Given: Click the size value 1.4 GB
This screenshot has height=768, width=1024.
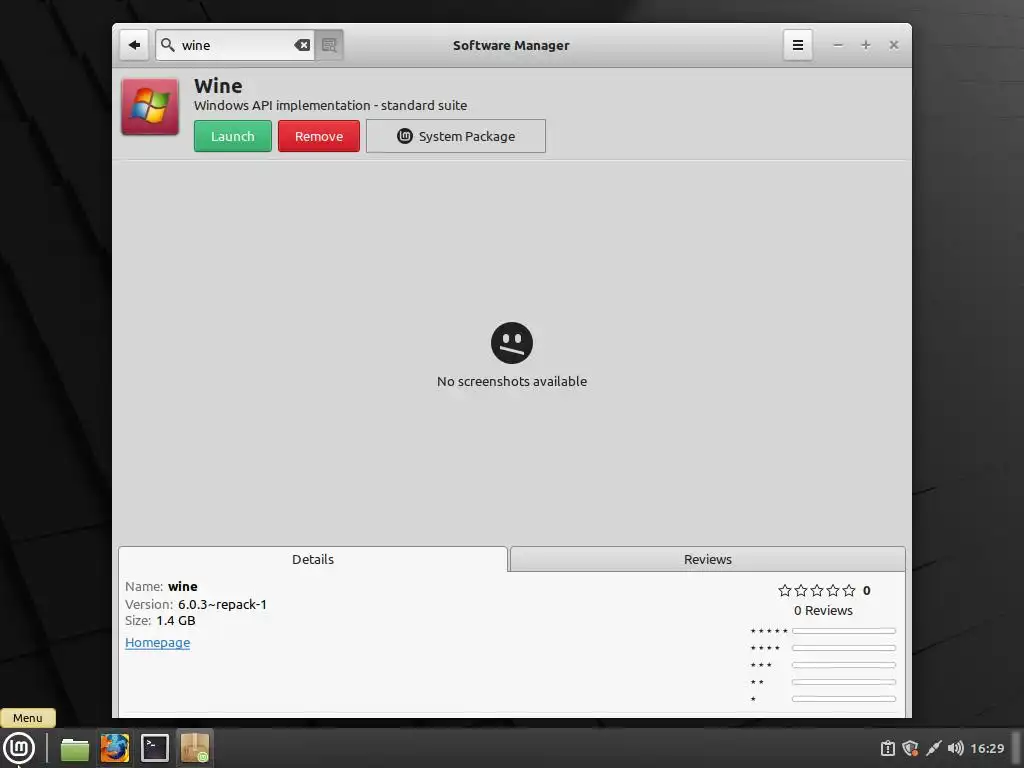Looking at the screenshot, I should tap(176, 620).
